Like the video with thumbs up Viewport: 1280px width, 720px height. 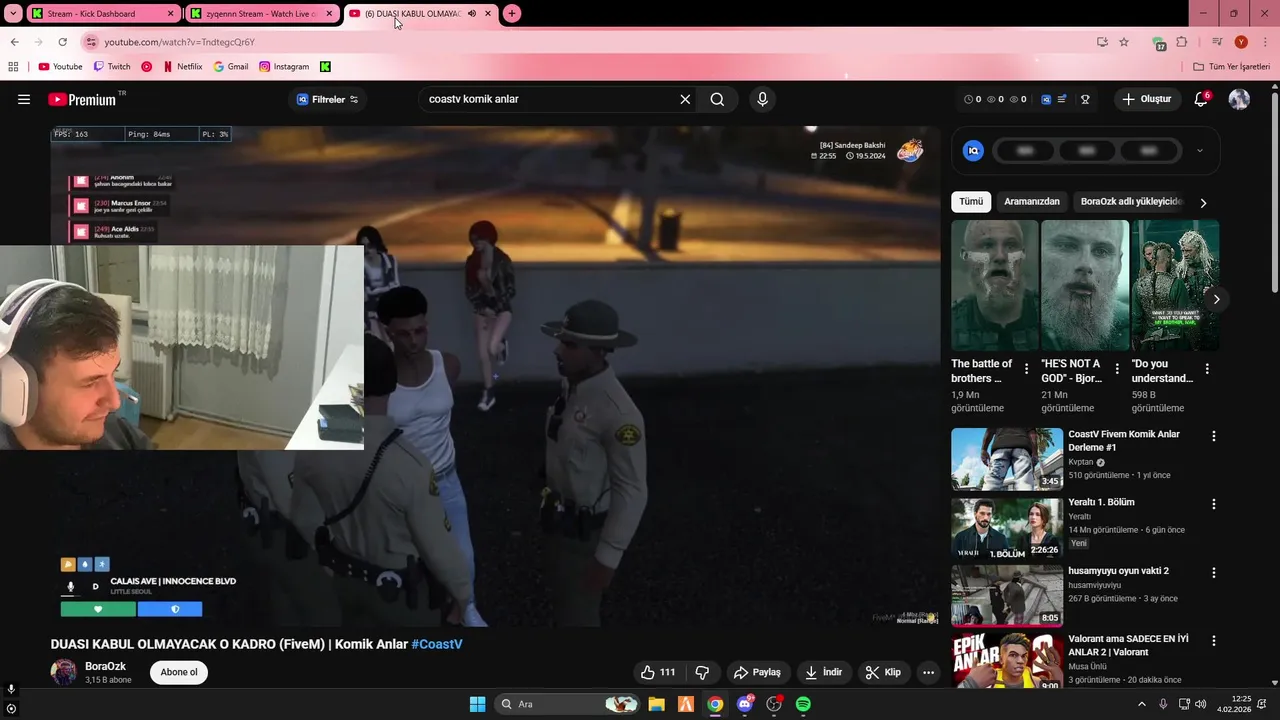point(658,672)
